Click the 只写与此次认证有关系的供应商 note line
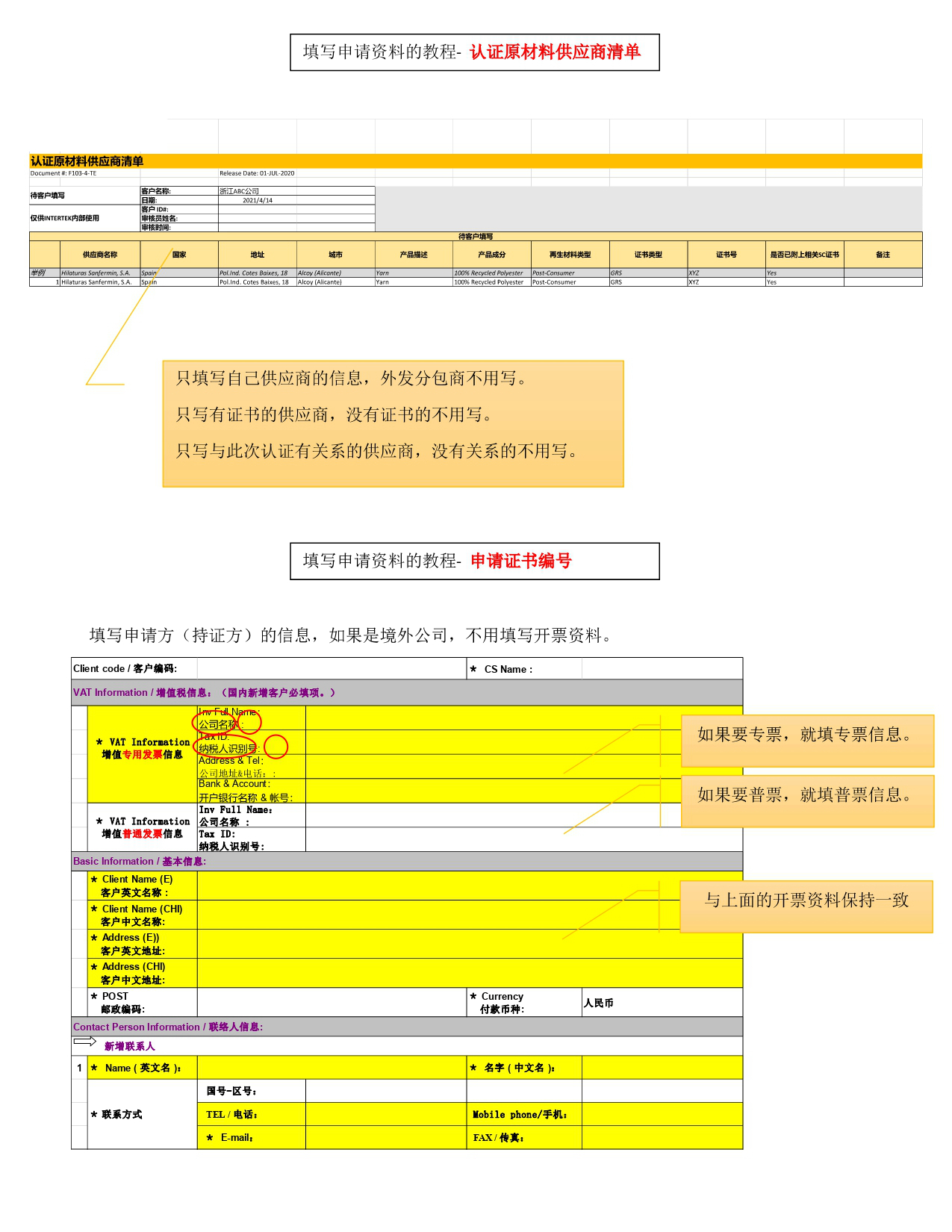 pyautogui.click(x=376, y=451)
